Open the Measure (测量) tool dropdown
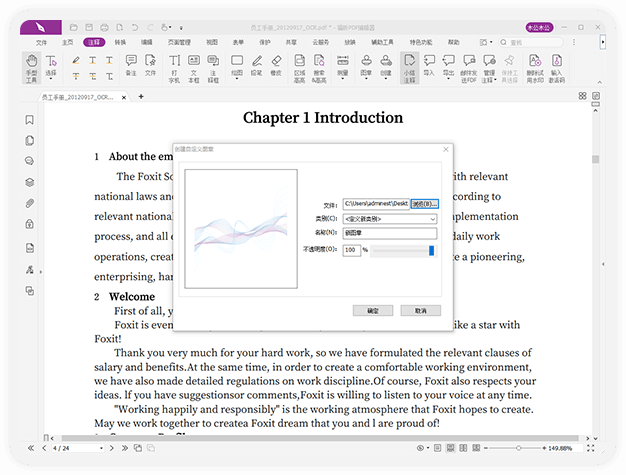 pos(343,79)
